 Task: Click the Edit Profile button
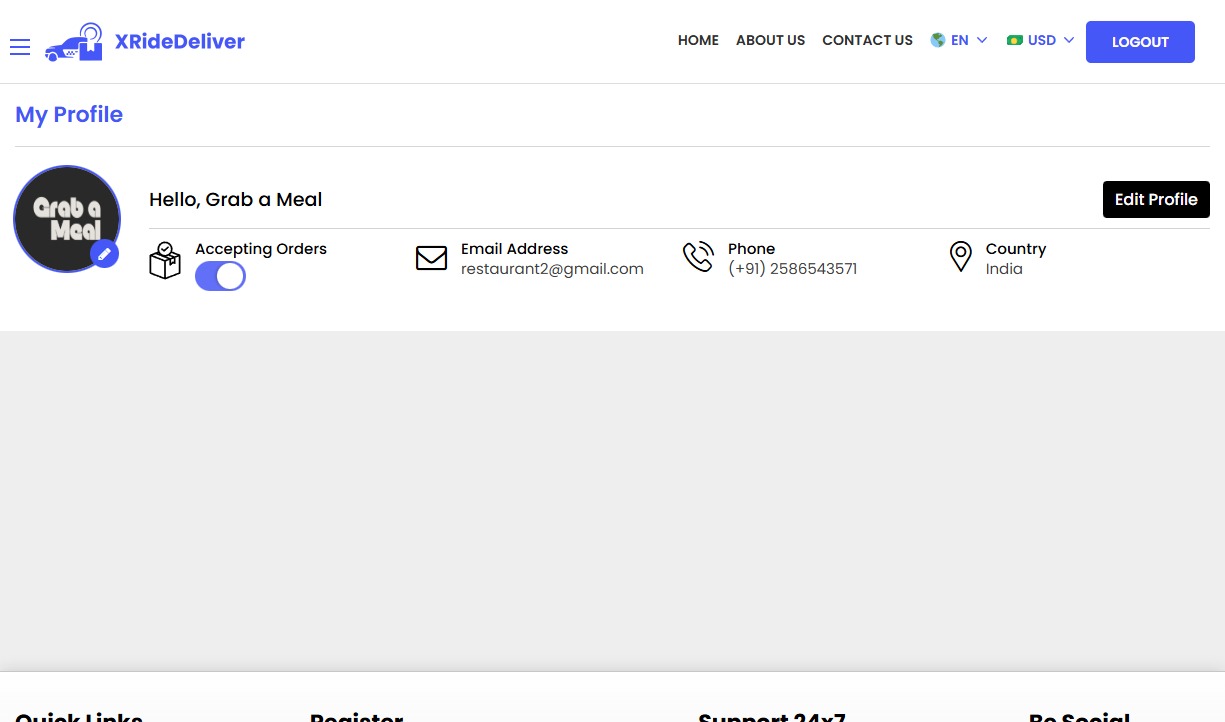(x=1156, y=199)
